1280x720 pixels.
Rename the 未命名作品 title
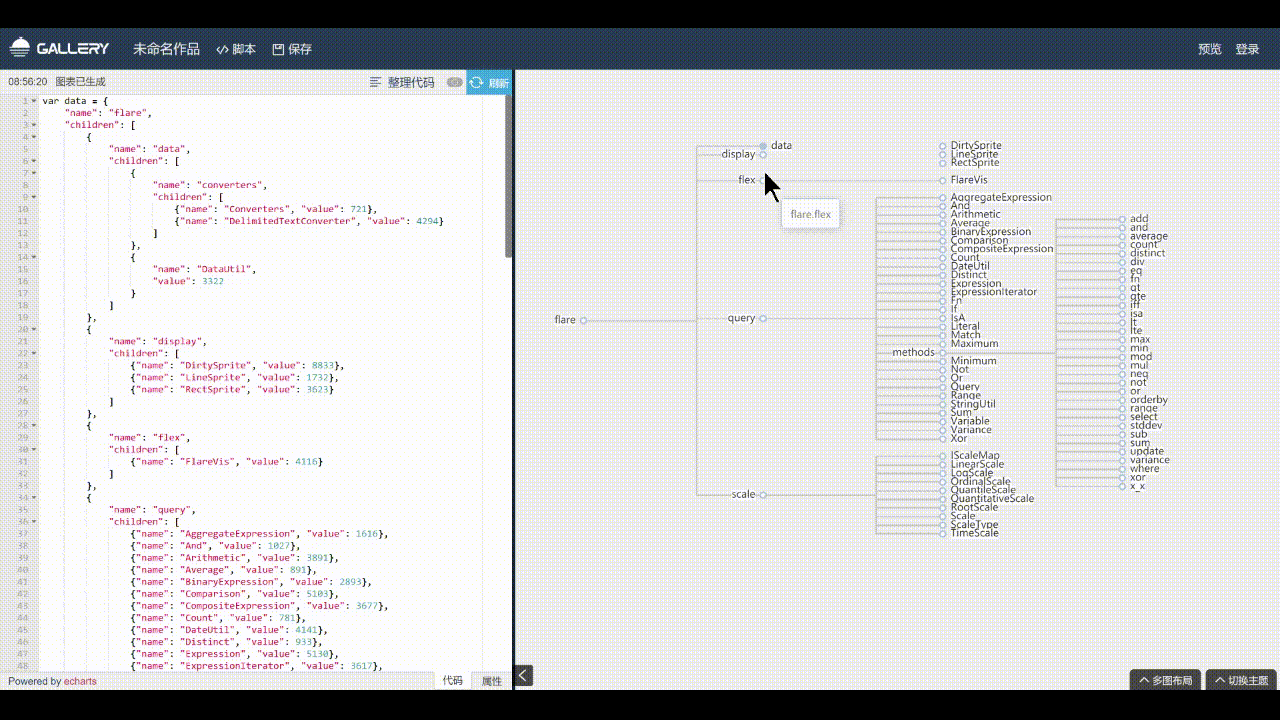coord(166,49)
